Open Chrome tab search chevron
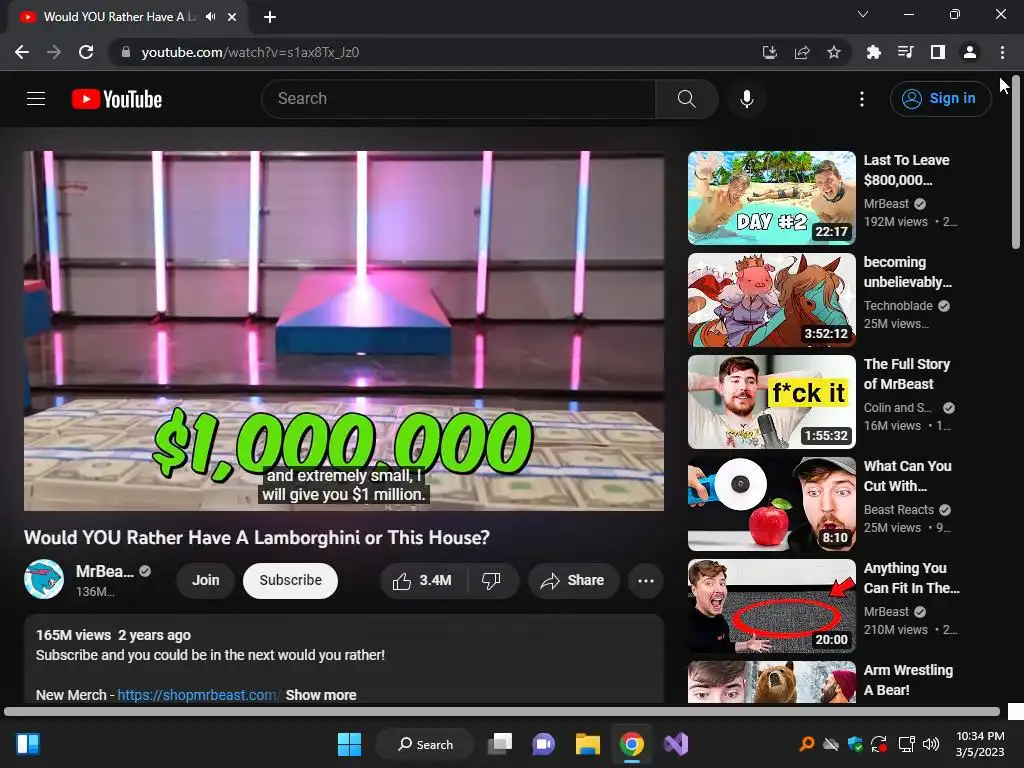The image size is (1024, 768). point(863,14)
